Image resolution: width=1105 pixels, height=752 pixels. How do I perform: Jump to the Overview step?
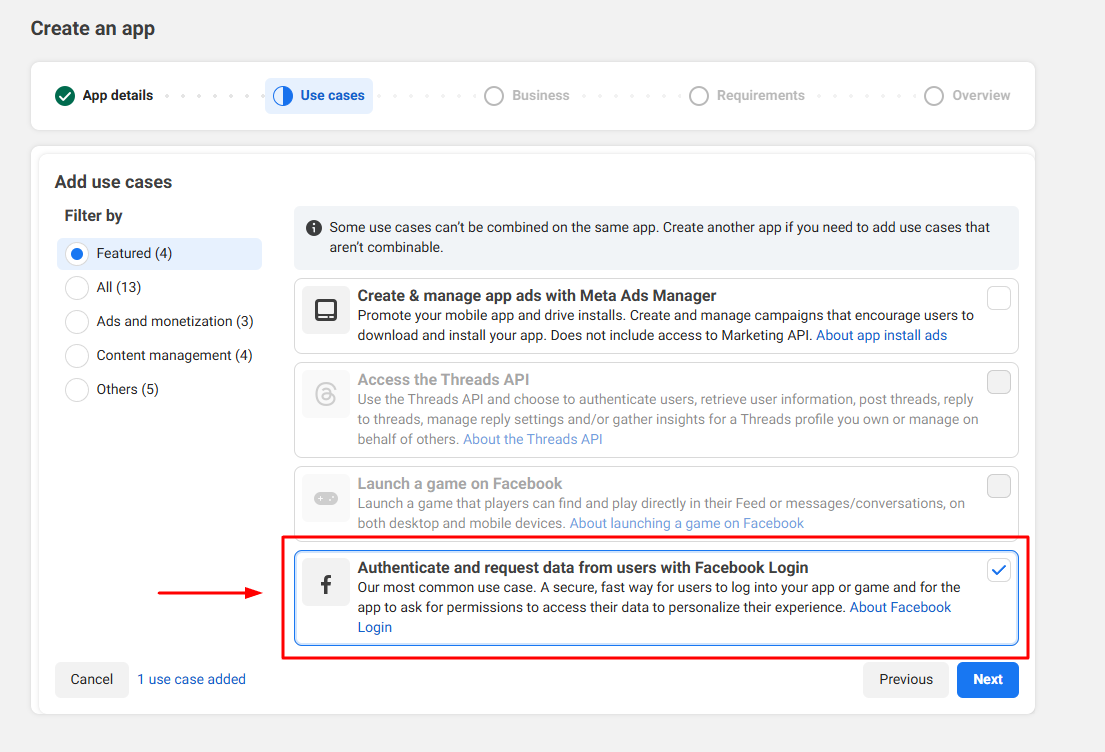(x=967, y=96)
